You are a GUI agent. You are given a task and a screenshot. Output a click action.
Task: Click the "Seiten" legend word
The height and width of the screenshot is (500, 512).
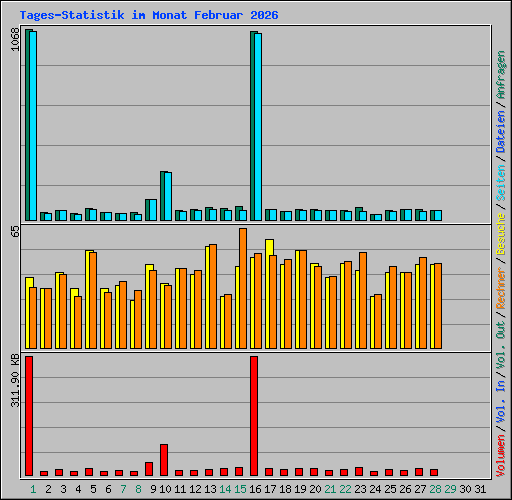pos(501,182)
